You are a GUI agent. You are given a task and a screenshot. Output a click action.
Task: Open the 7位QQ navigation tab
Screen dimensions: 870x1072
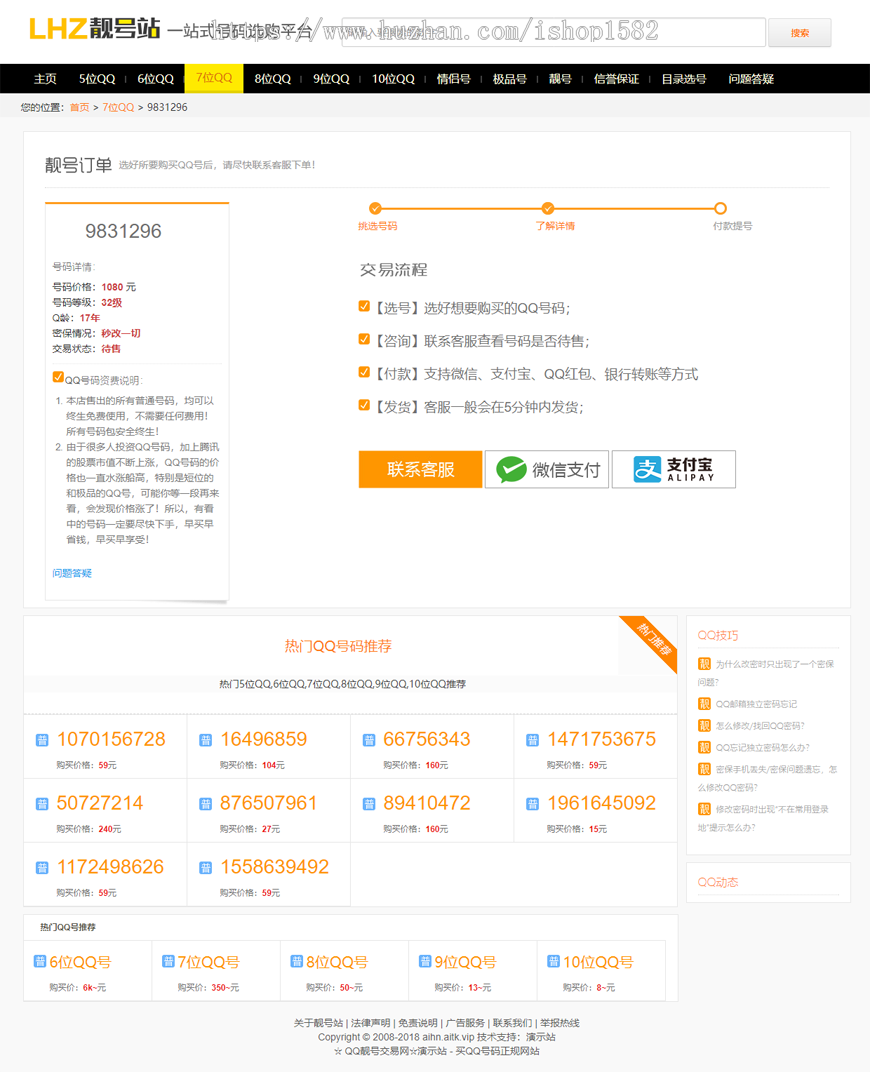click(214, 78)
